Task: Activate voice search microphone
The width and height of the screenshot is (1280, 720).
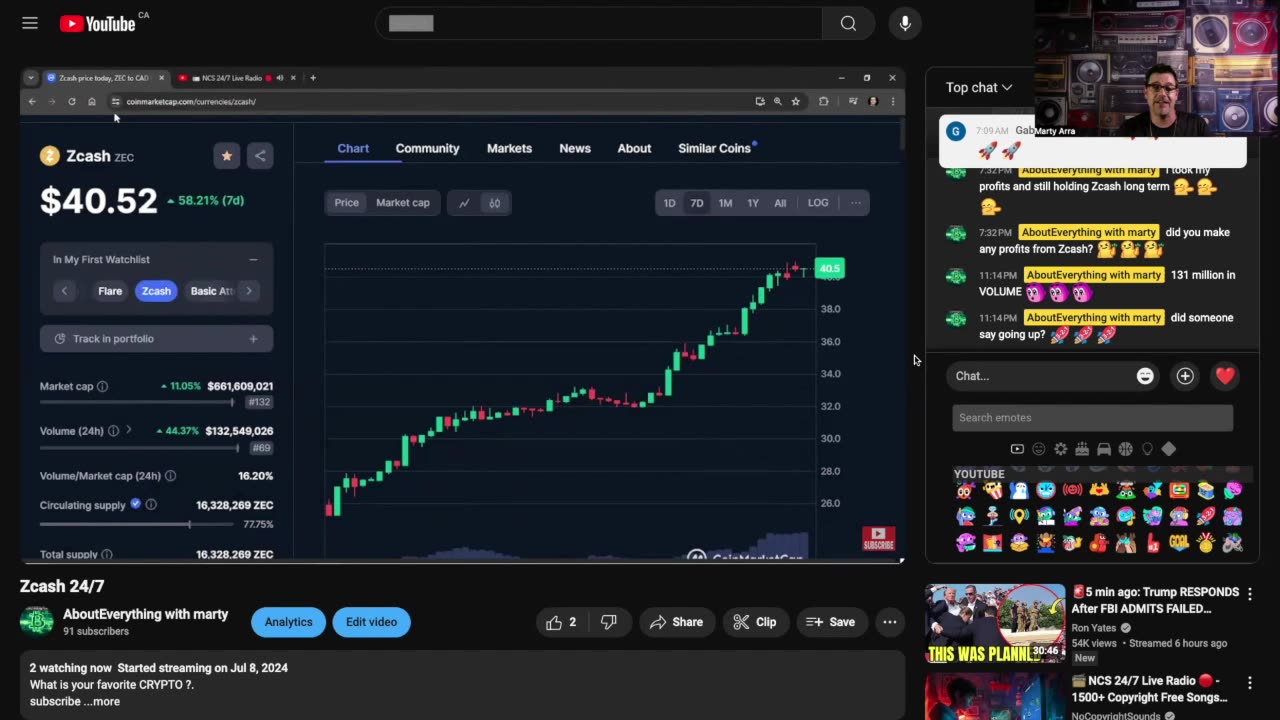Action: point(905,24)
